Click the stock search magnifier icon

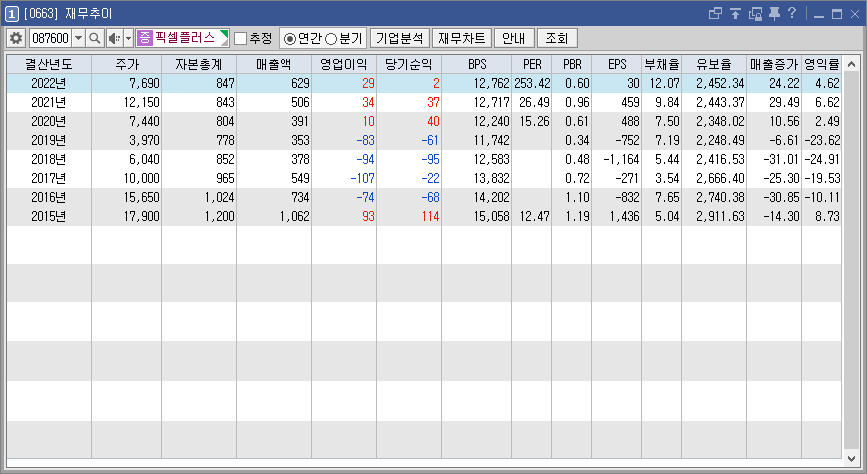click(x=95, y=38)
